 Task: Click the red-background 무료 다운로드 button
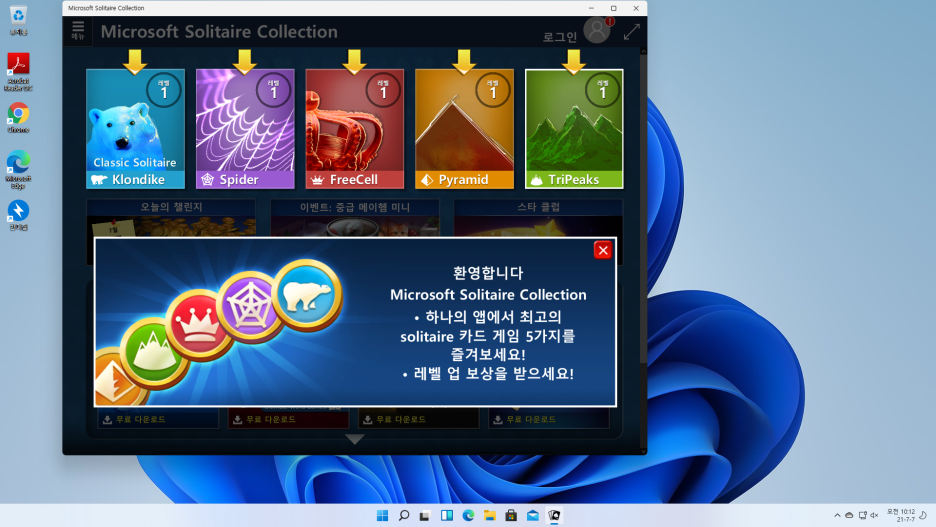(x=288, y=420)
